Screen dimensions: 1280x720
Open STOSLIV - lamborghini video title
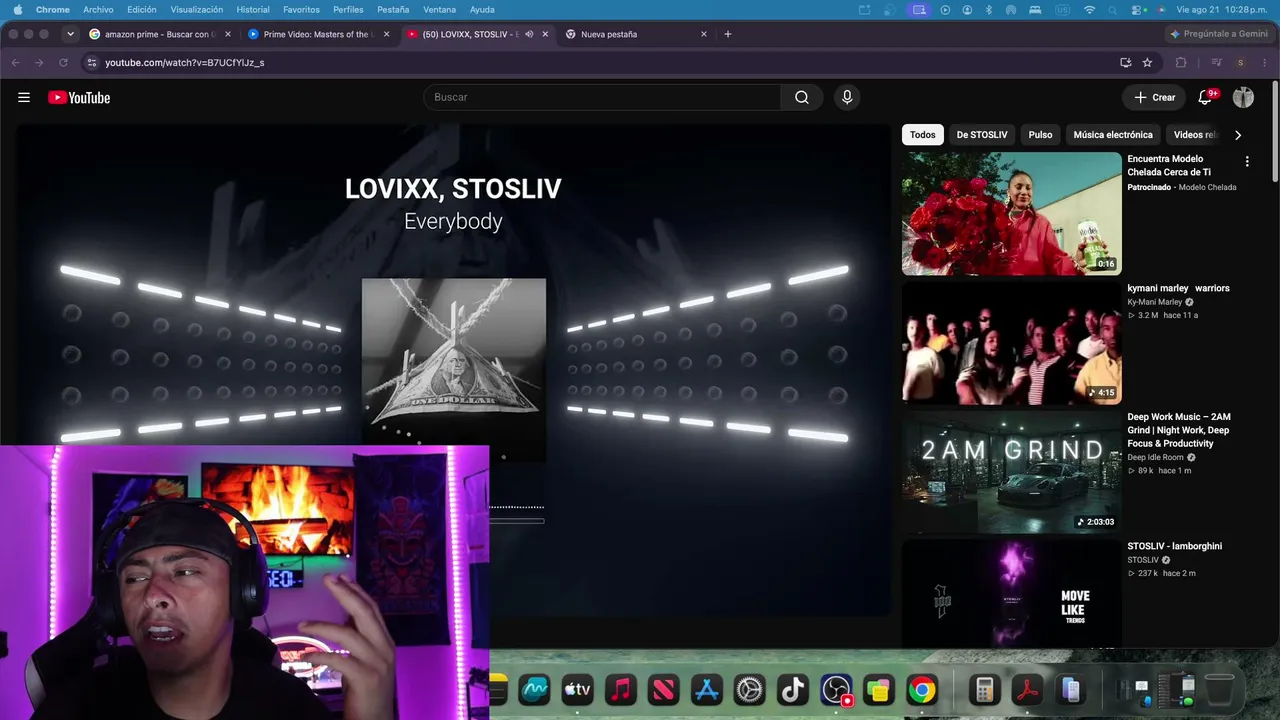pos(1175,546)
